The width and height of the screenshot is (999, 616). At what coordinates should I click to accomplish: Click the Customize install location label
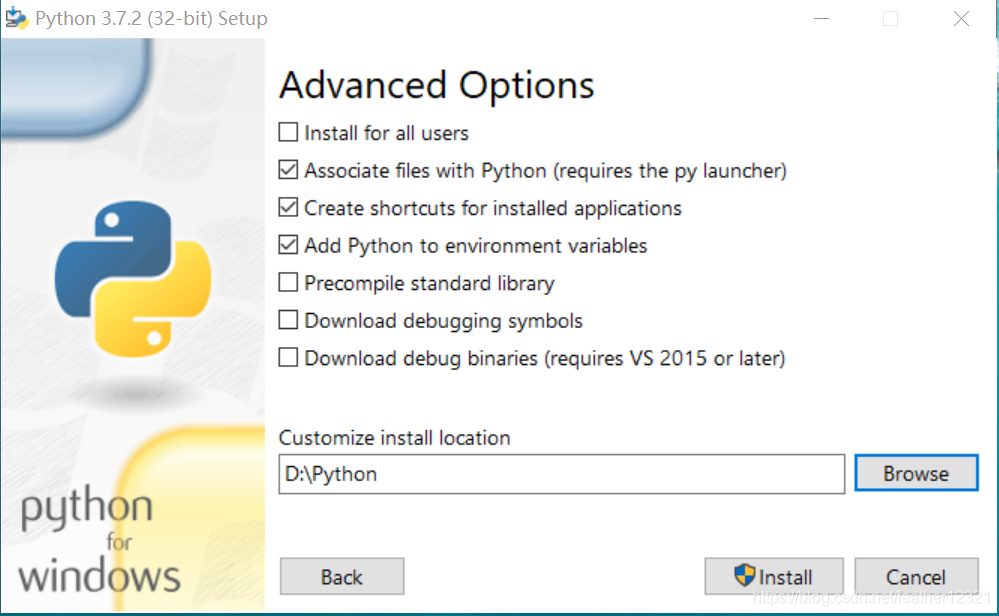pos(394,438)
